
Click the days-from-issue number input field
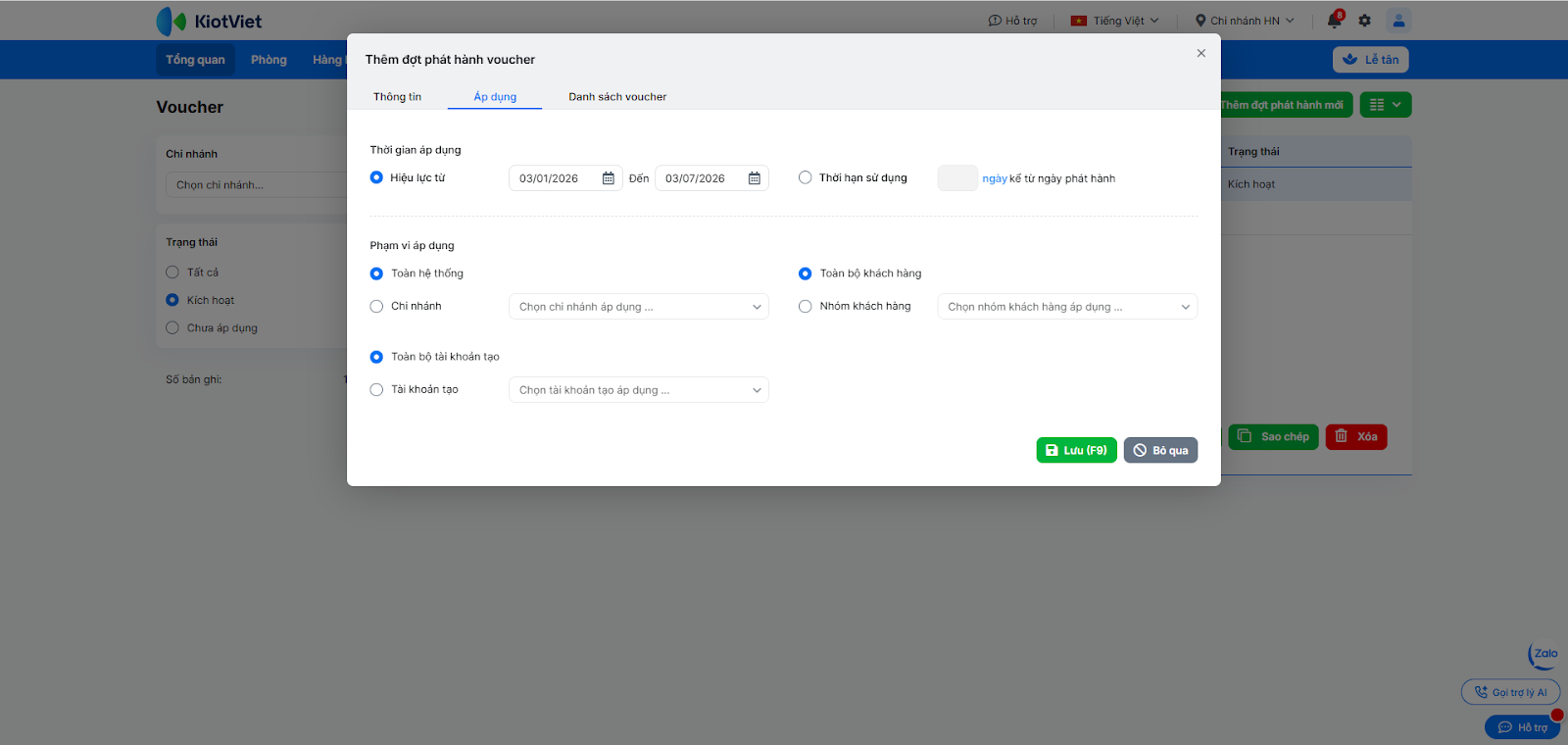(957, 178)
